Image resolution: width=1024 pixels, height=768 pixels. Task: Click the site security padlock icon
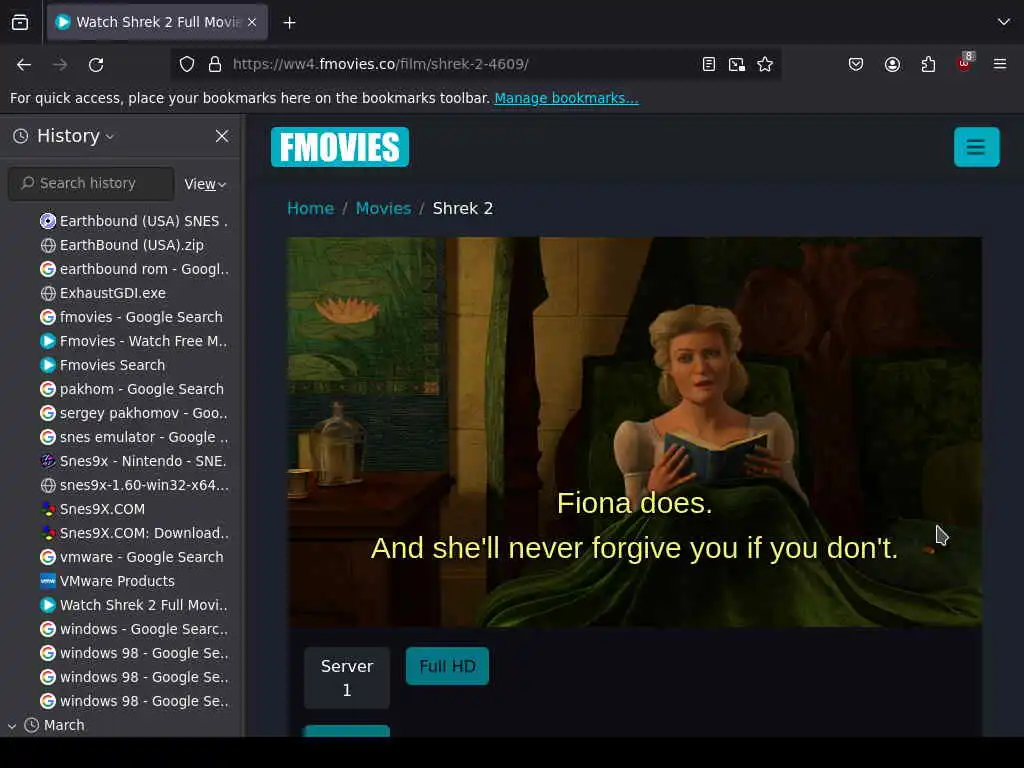click(x=215, y=64)
